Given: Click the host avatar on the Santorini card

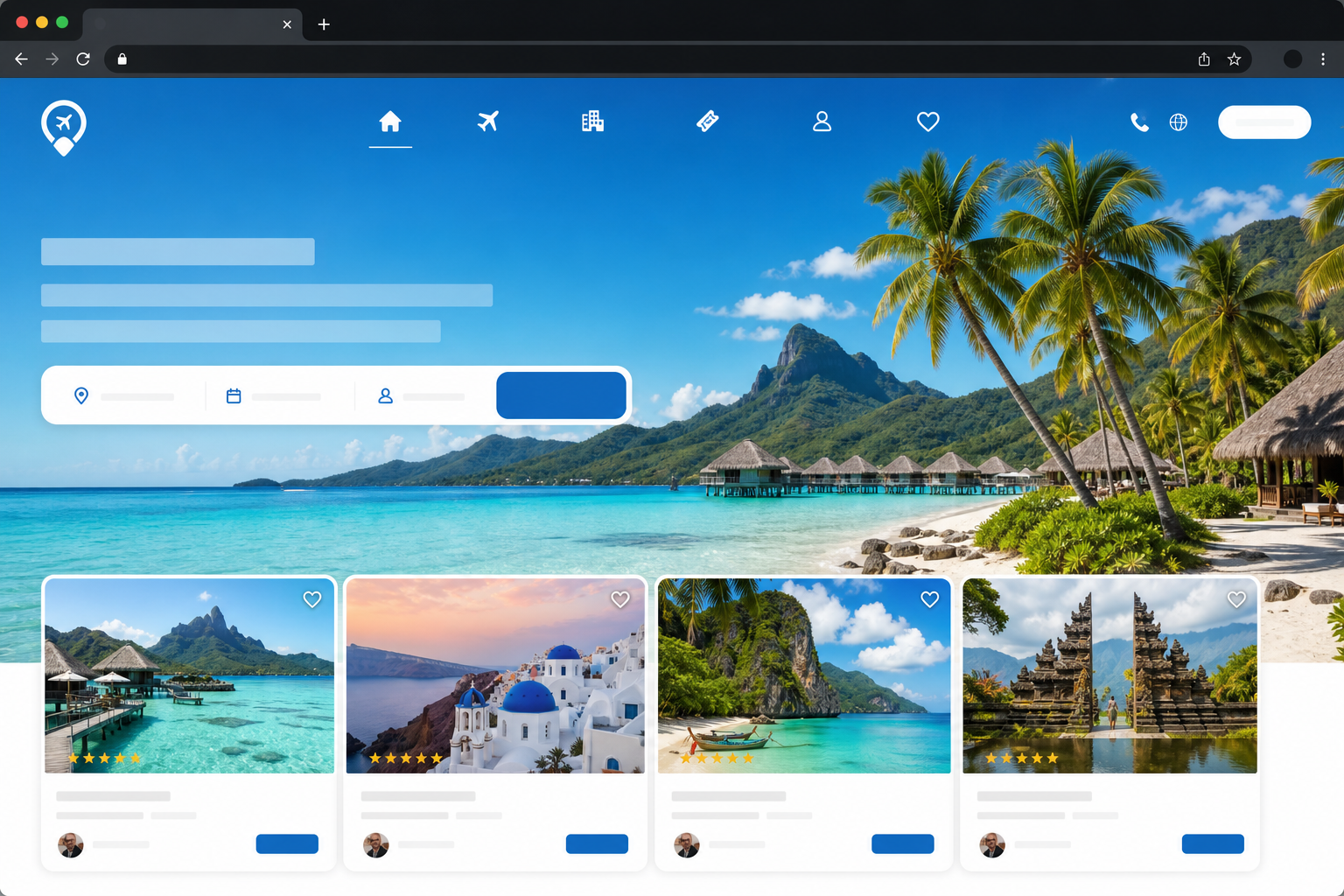Looking at the screenshot, I should pyautogui.click(x=376, y=845).
